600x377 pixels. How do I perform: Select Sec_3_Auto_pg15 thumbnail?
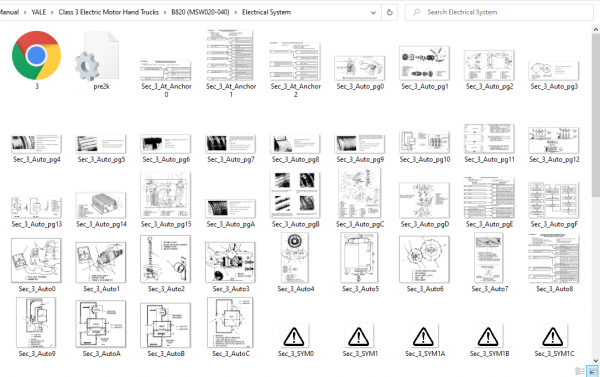pyautogui.click(x=166, y=195)
